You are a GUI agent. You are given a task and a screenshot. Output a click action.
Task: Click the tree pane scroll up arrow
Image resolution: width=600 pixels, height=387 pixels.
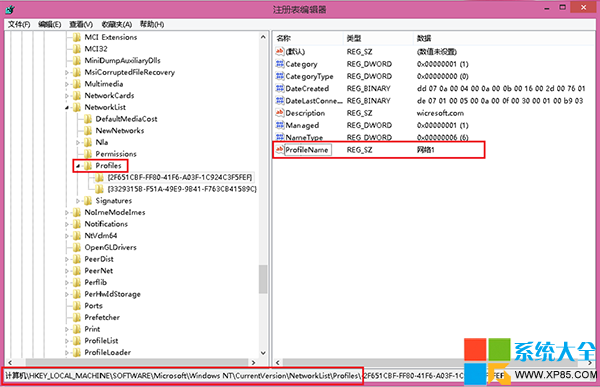263,37
